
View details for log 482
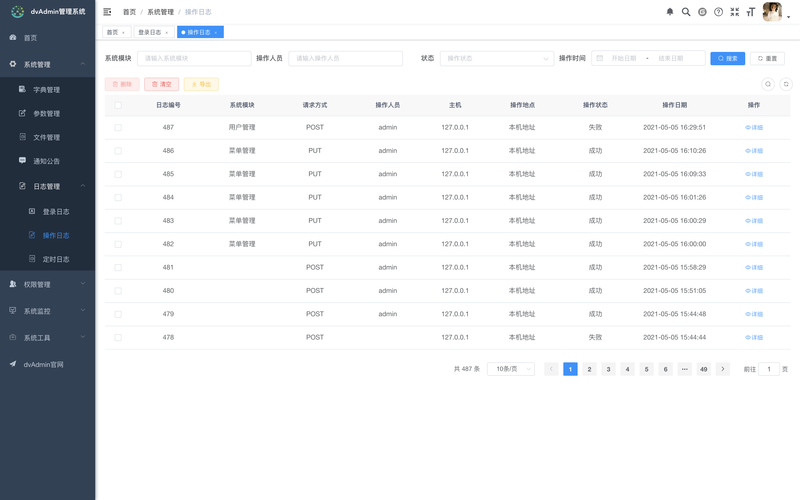point(754,244)
